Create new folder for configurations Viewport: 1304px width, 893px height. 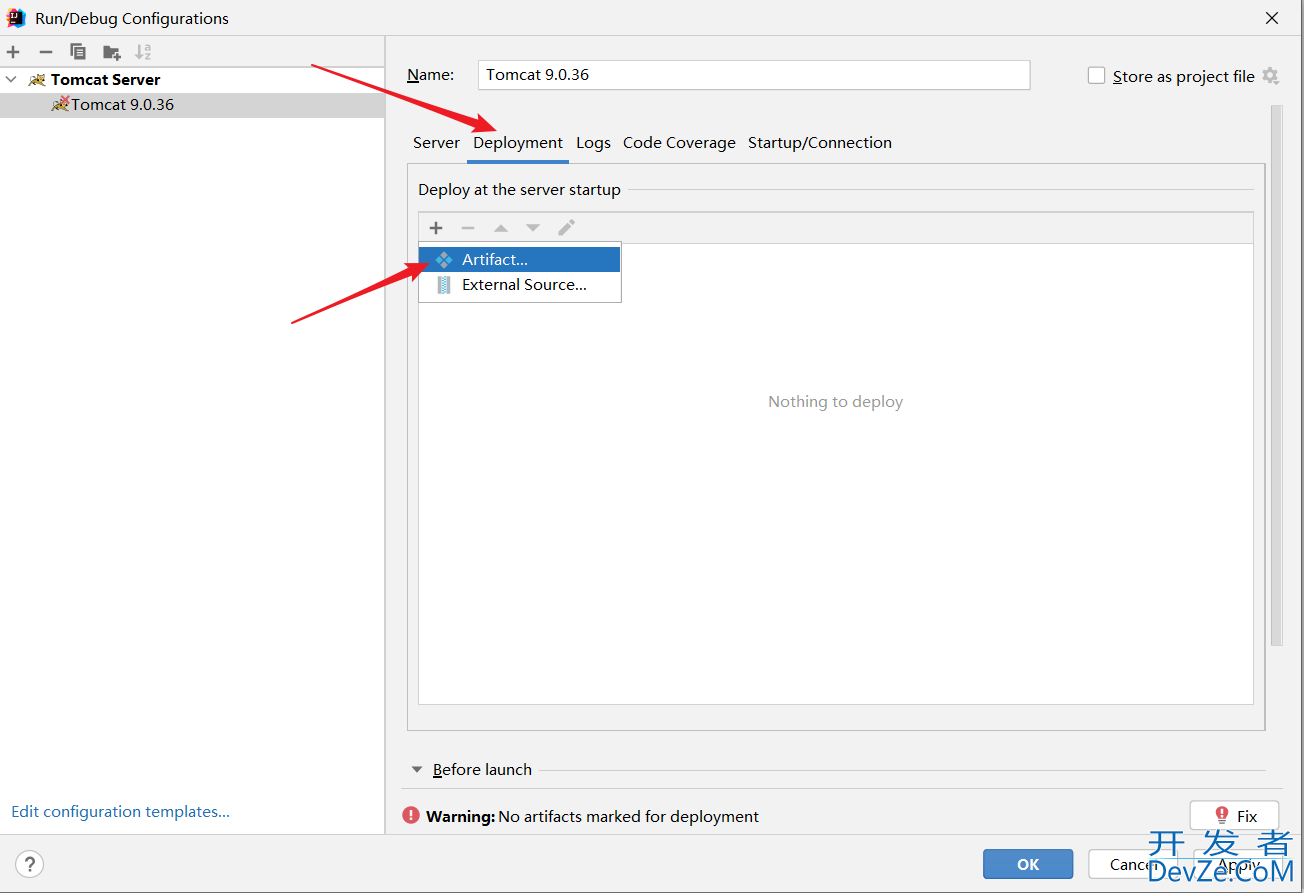[111, 52]
